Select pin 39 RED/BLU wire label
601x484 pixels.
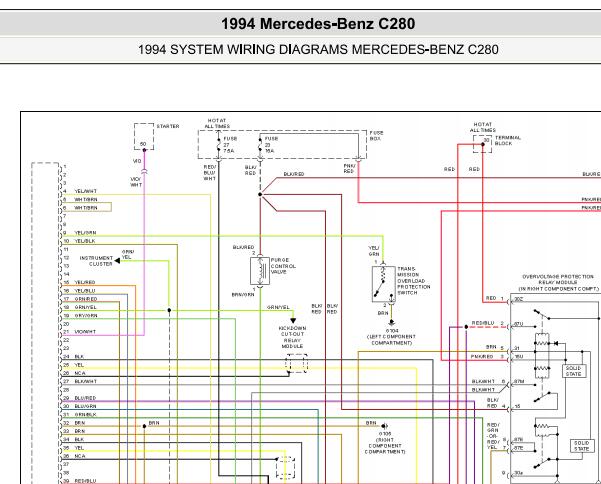[x=85, y=481]
